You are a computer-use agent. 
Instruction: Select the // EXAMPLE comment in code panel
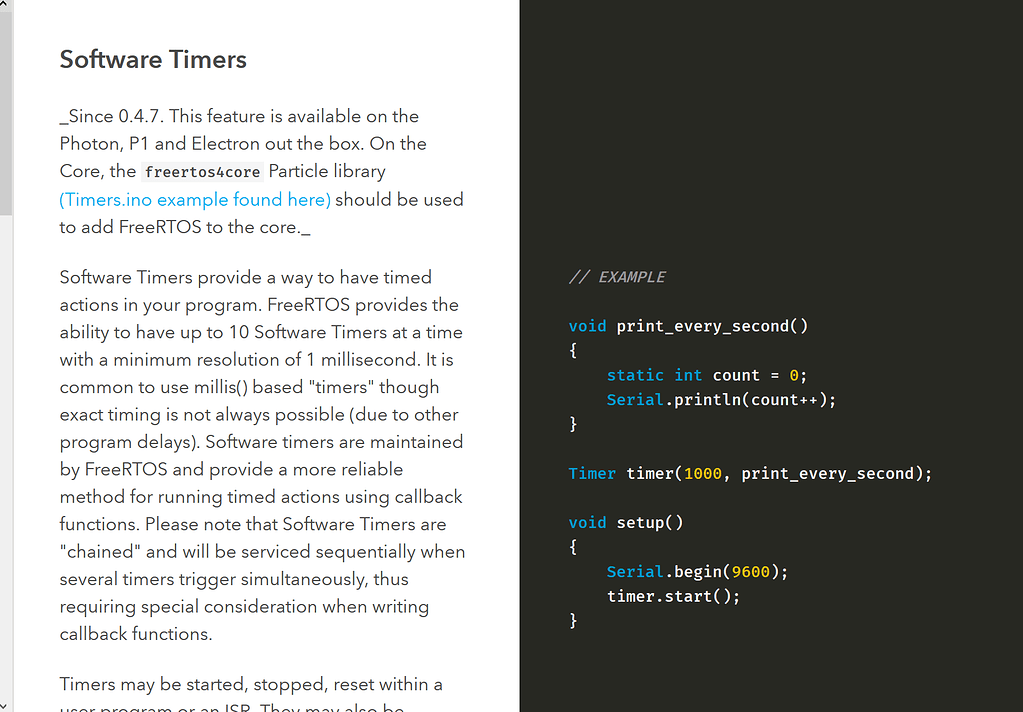pos(617,277)
